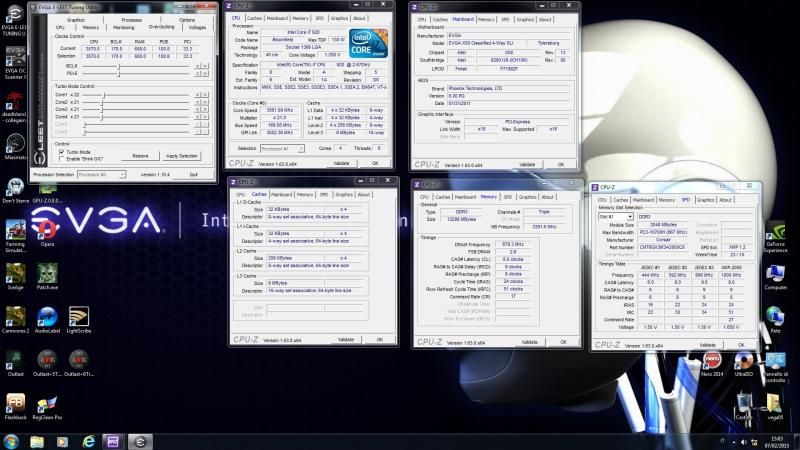The height and width of the screenshot is (450, 800).
Task: Launch the AudioLabel desktop icon
Action: point(47,317)
